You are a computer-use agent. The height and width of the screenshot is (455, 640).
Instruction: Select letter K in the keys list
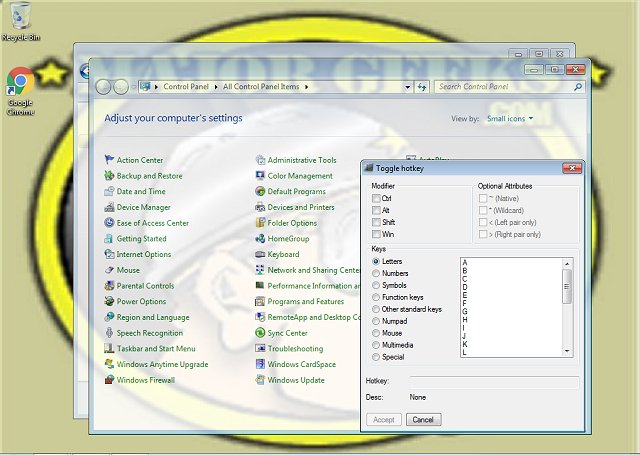(x=464, y=344)
